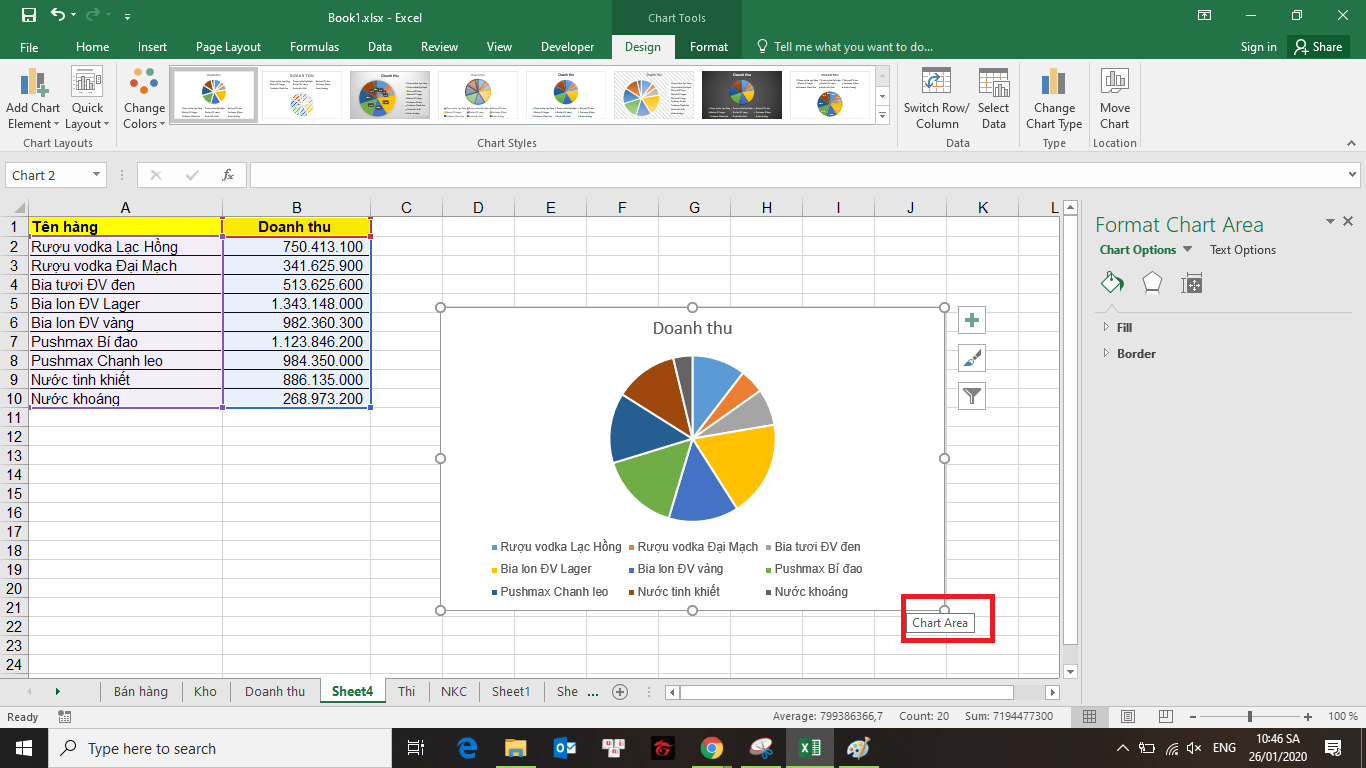Select the Effects pentagon icon
The height and width of the screenshot is (768, 1366).
pyautogui.click(x=1152, y=283)
